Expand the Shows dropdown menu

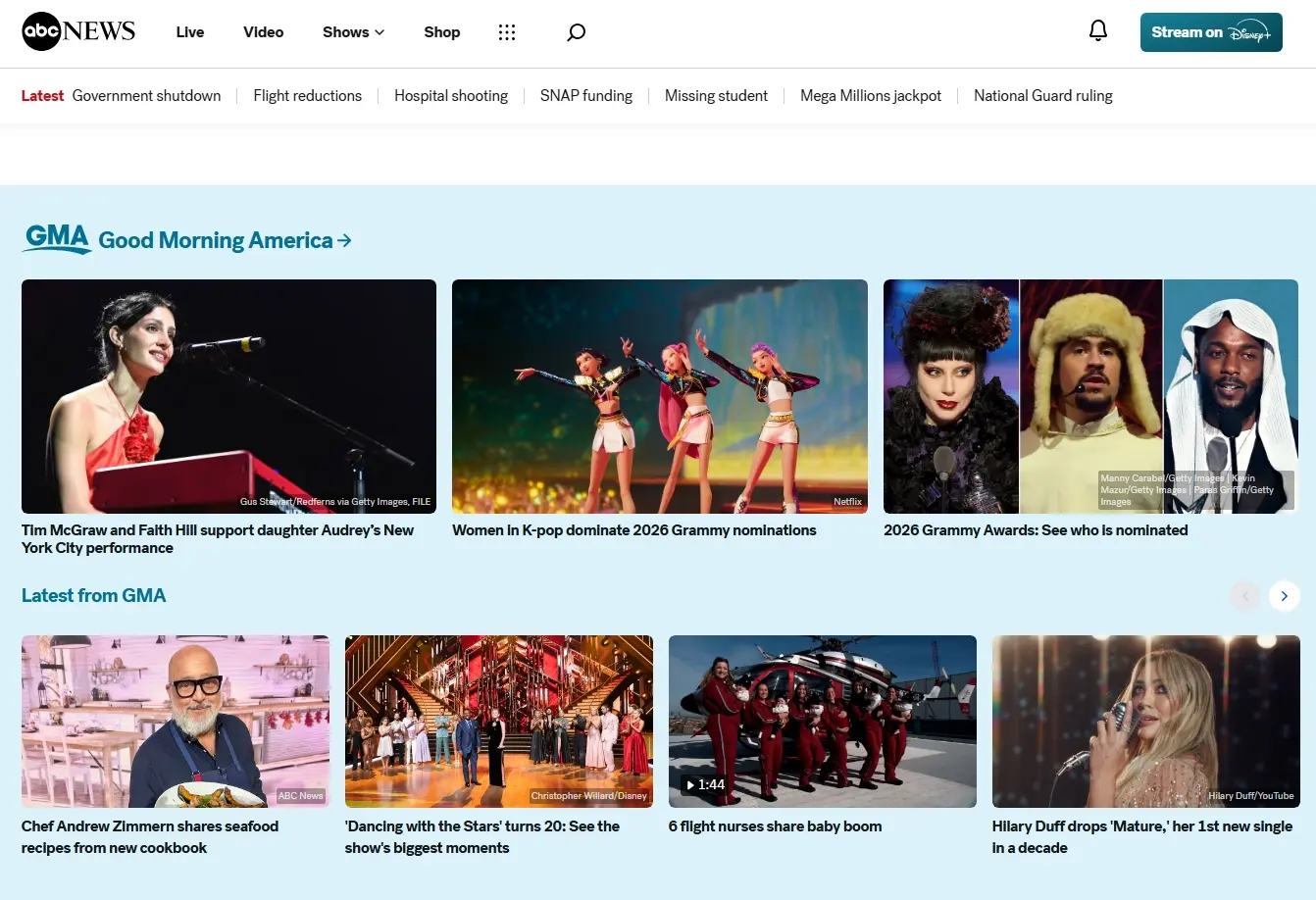pos(353,32)
